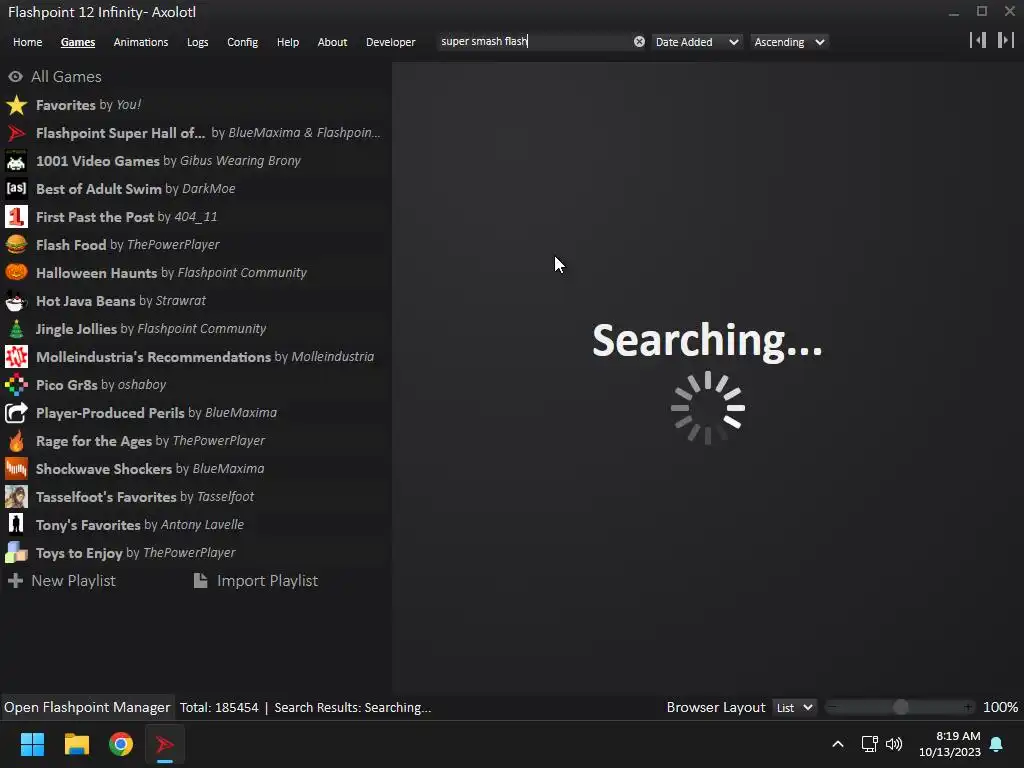Go to the Home tab

(27, 42)
